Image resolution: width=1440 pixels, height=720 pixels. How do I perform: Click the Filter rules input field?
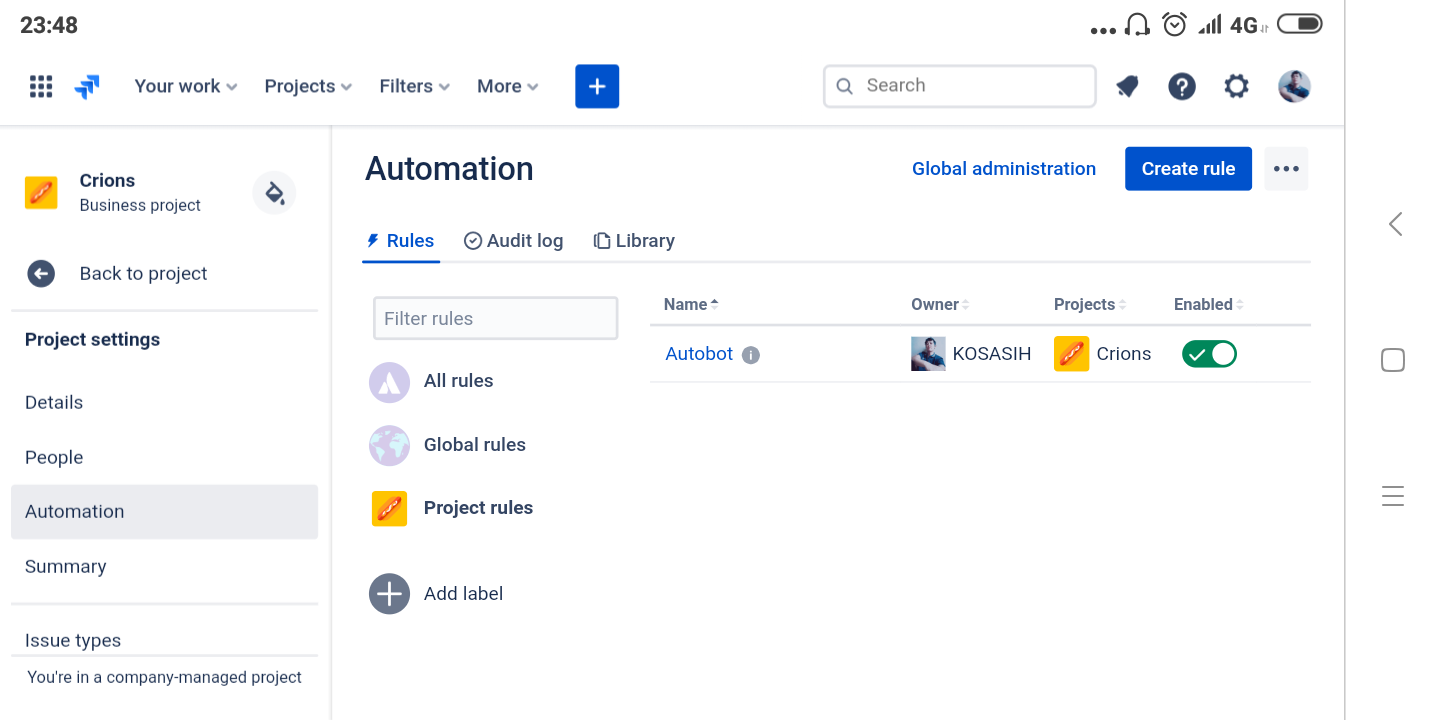coord(495,318)
